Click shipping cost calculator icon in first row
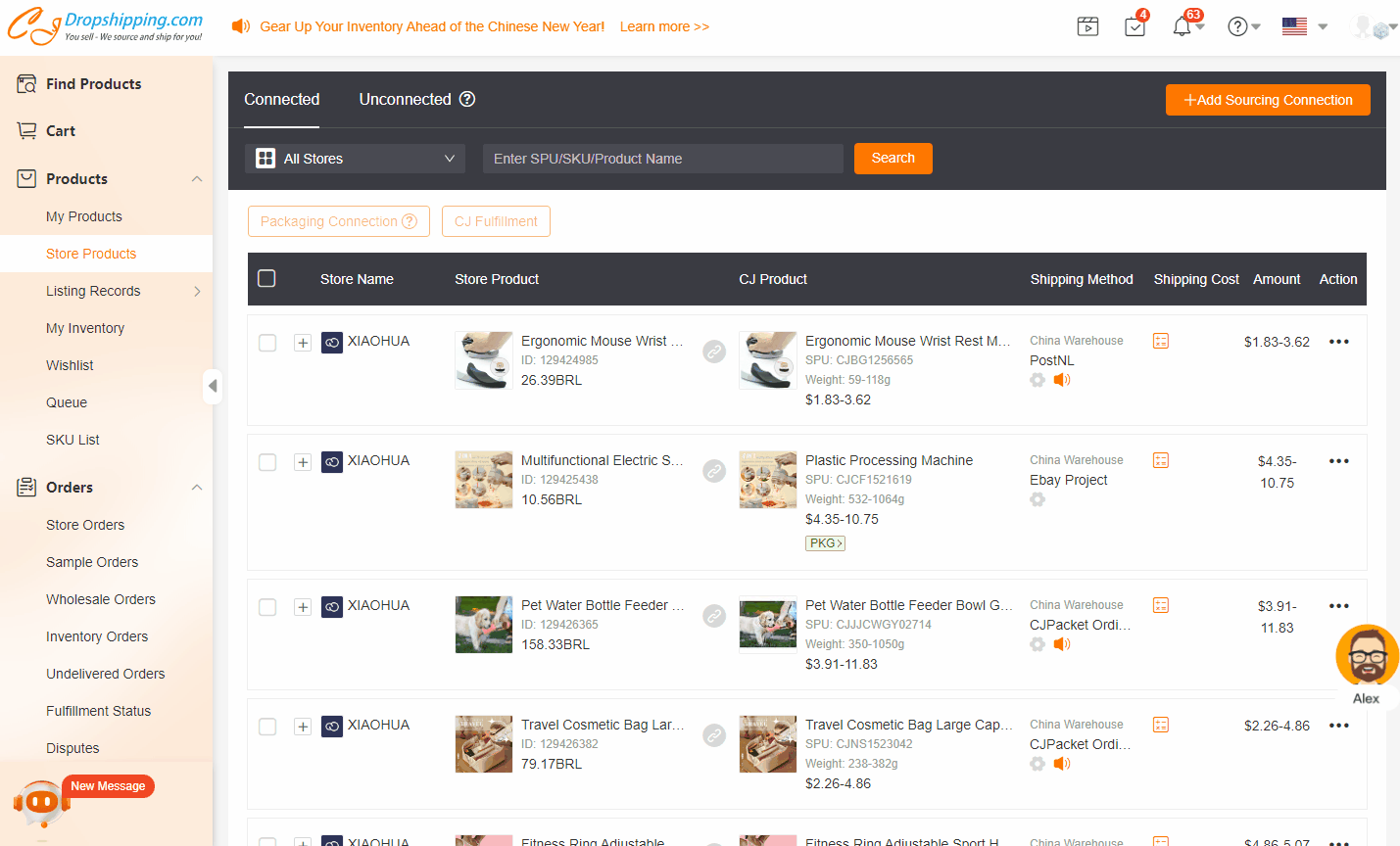 click(1161, 341)
